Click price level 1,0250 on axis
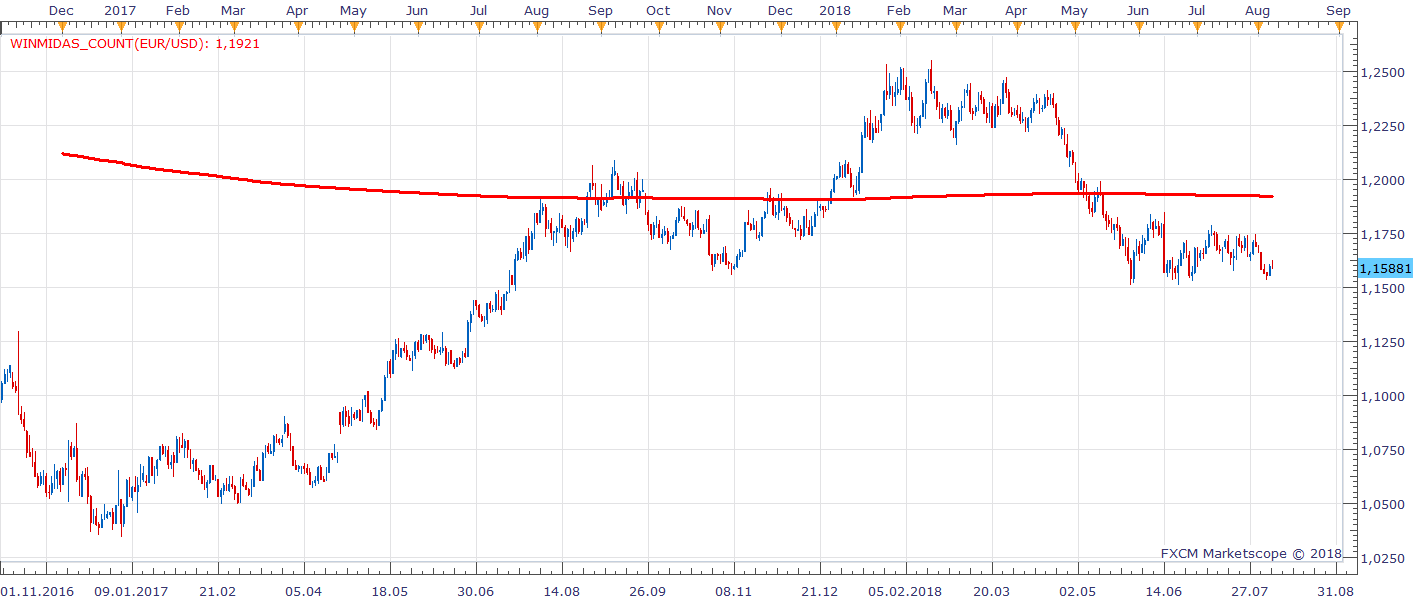Image resolution: width=1423 pixels, height=604 pixels. [1383, 558]
